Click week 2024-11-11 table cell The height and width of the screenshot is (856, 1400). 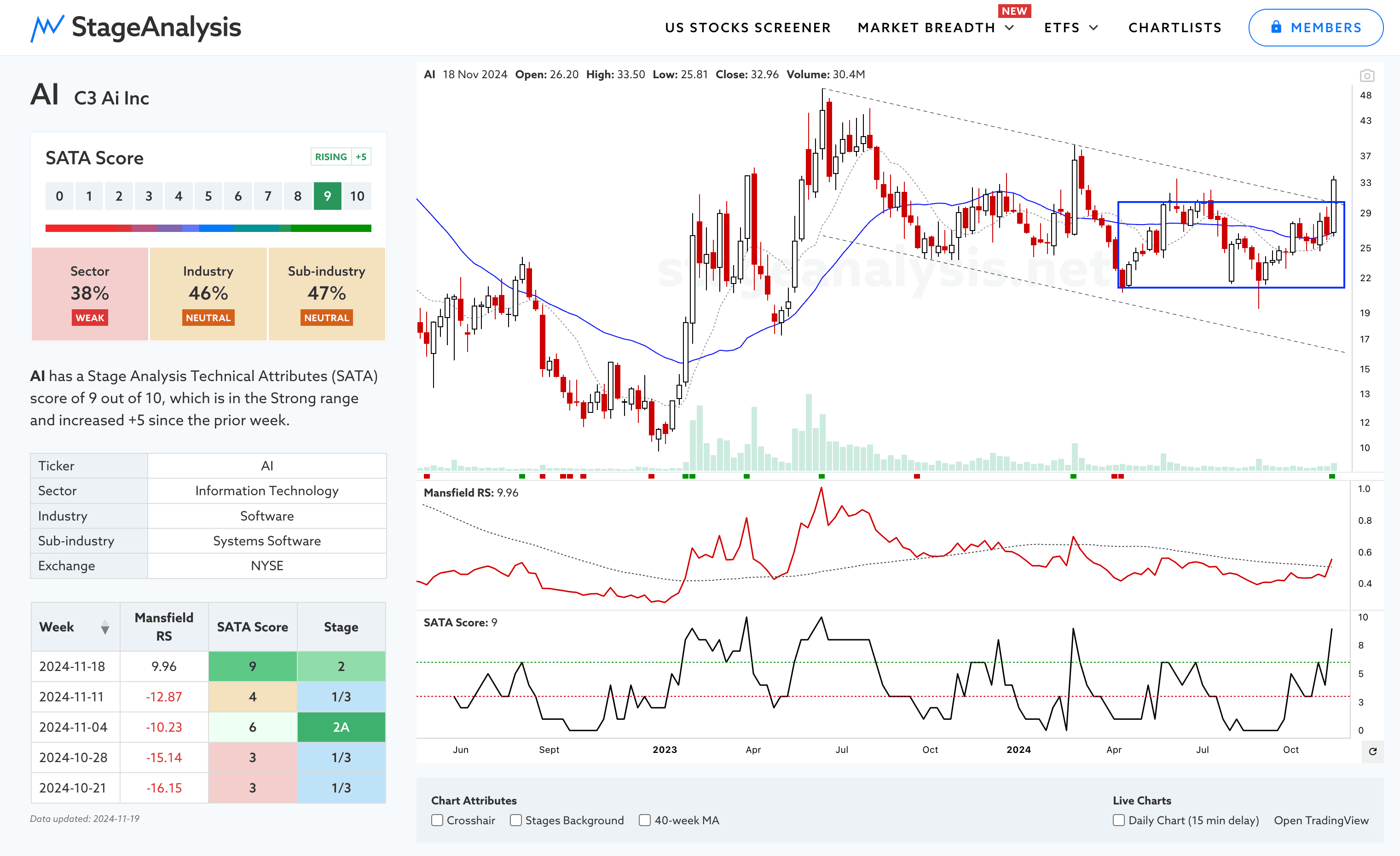(x=75, y=696)
